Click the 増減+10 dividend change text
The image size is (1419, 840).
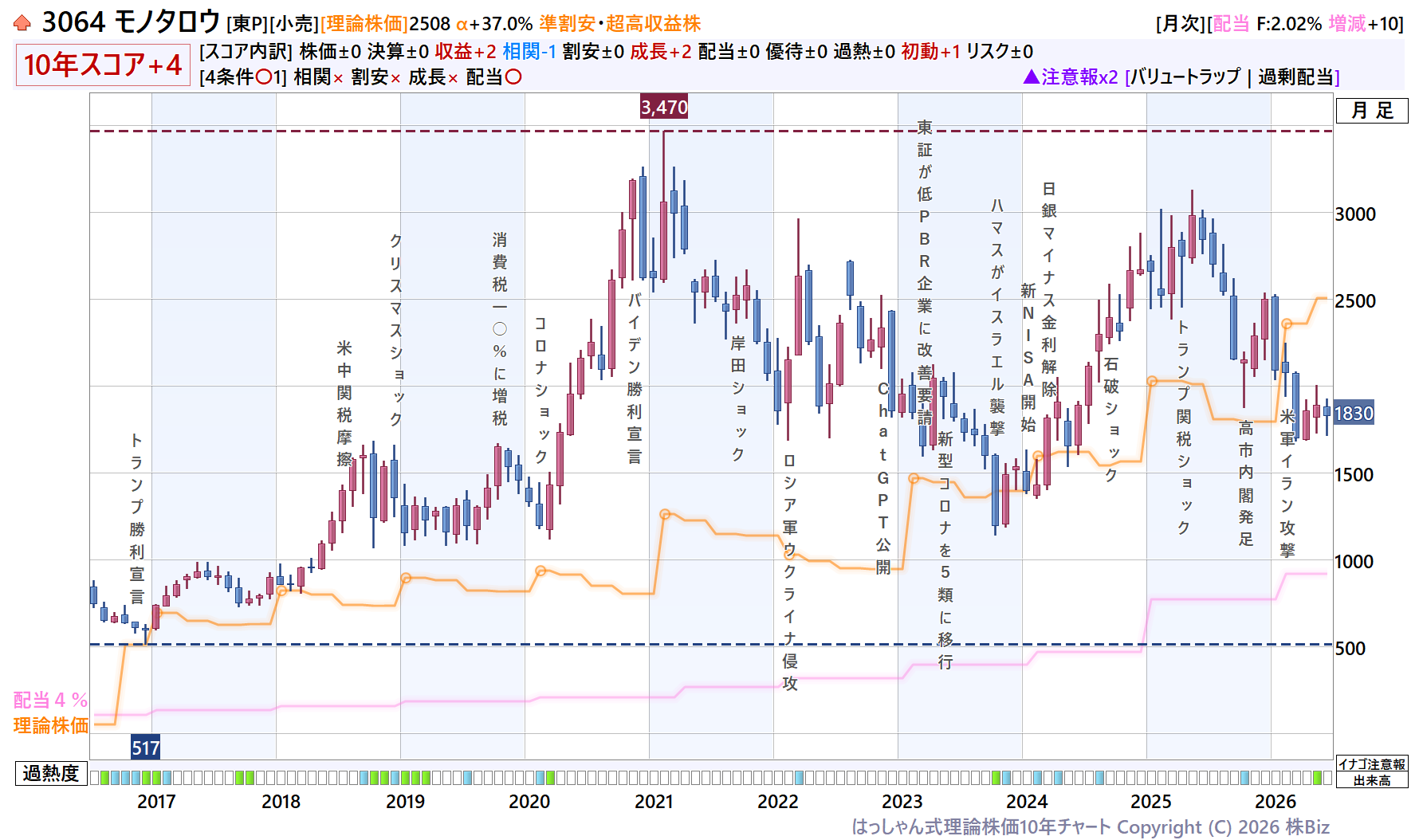point(1365,24)
